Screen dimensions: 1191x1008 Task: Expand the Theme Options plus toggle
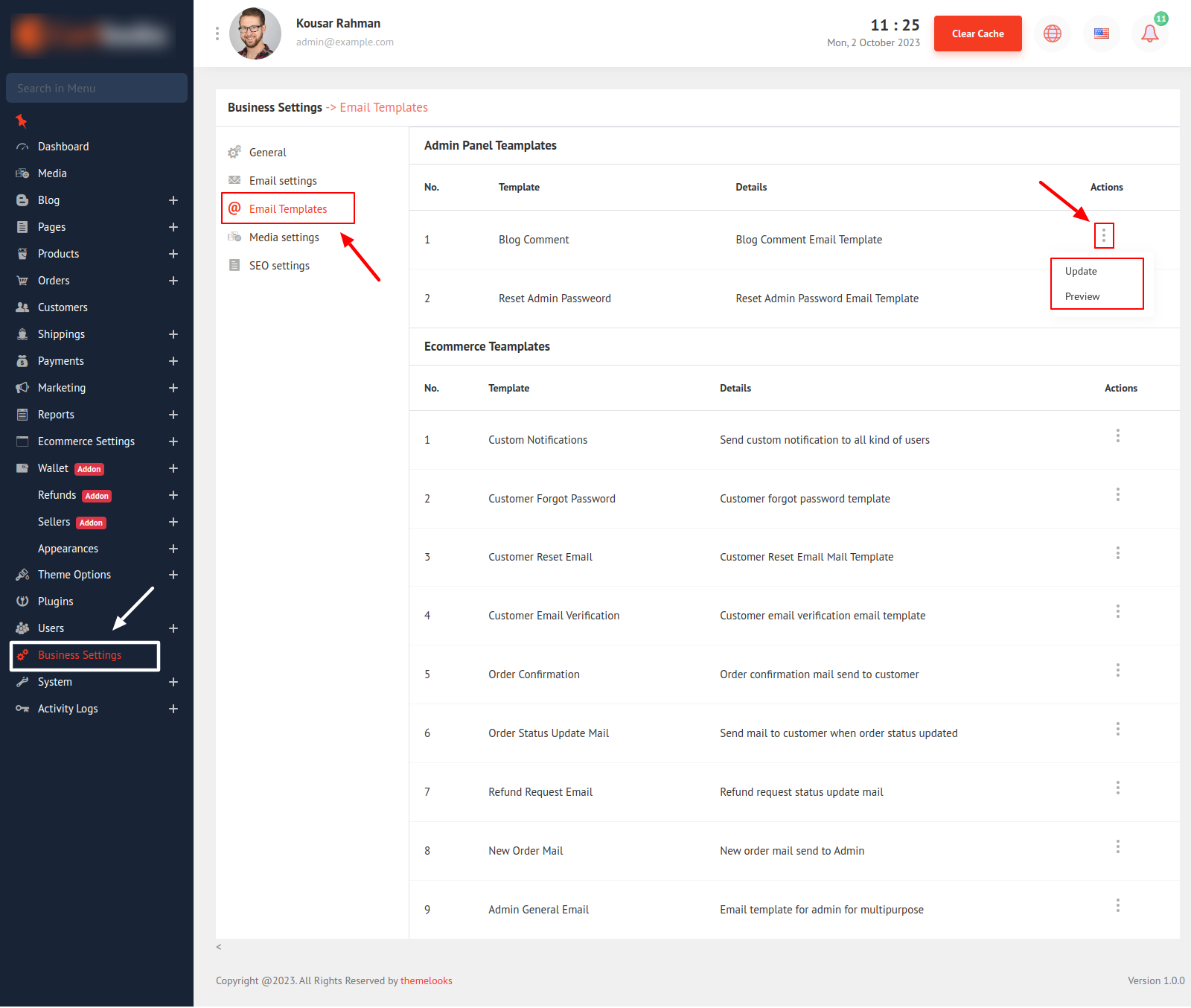(x=173, y=575)
